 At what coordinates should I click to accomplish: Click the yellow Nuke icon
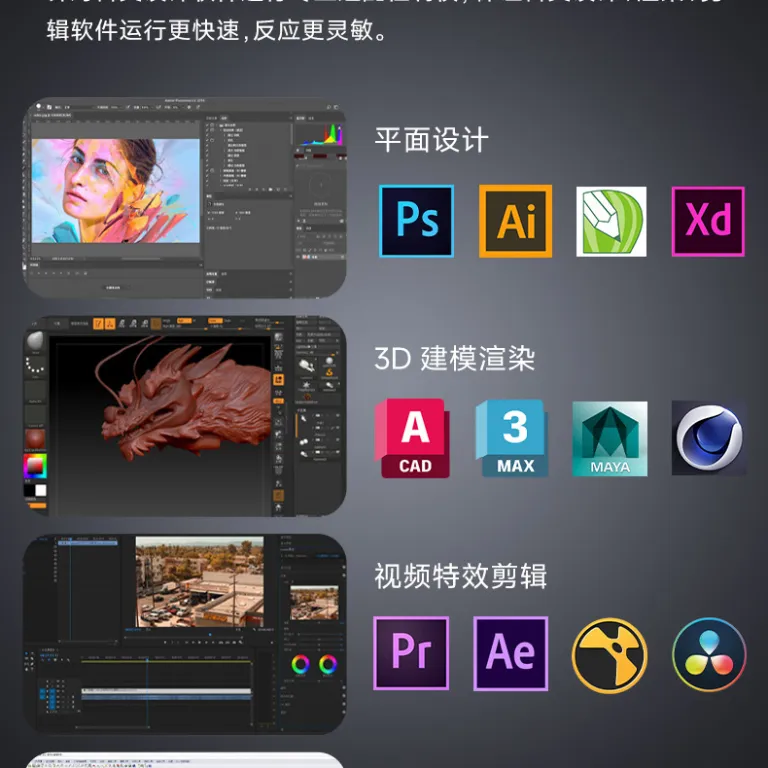pos(610,655)
